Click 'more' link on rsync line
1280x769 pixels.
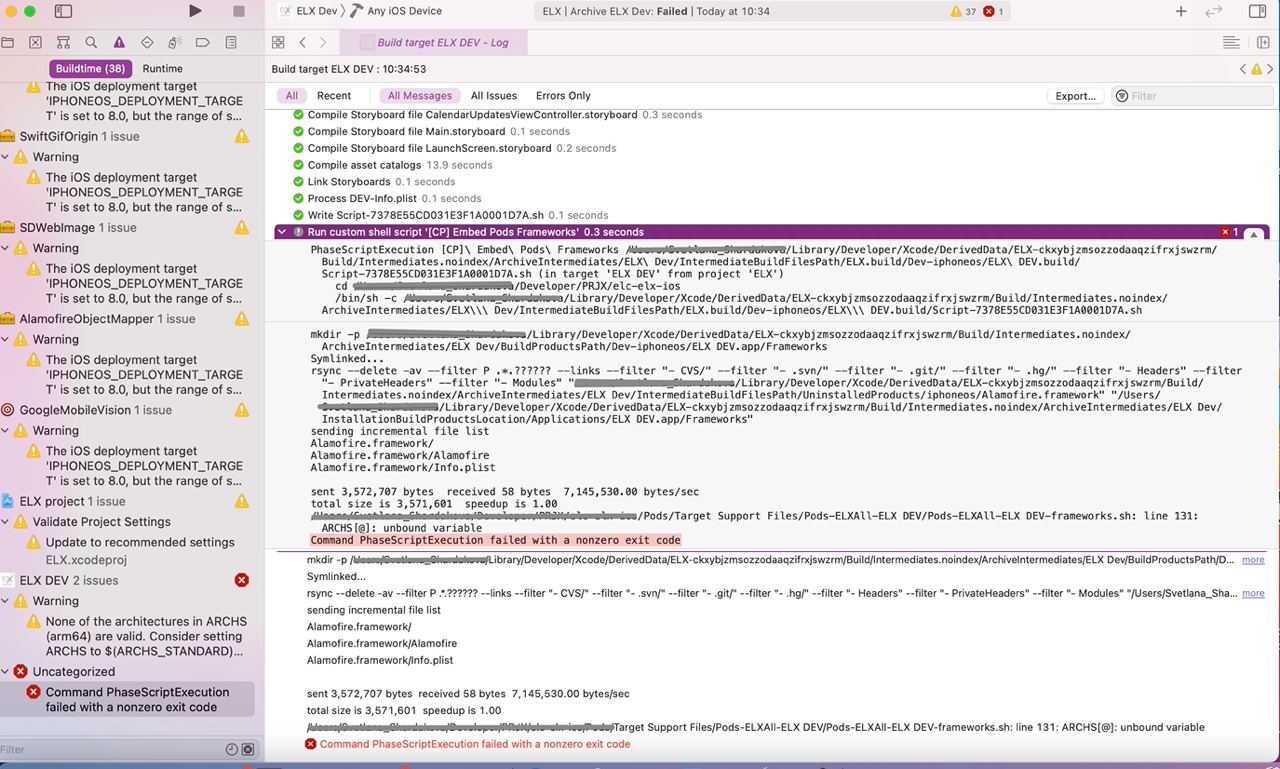tap(1253, 593)
